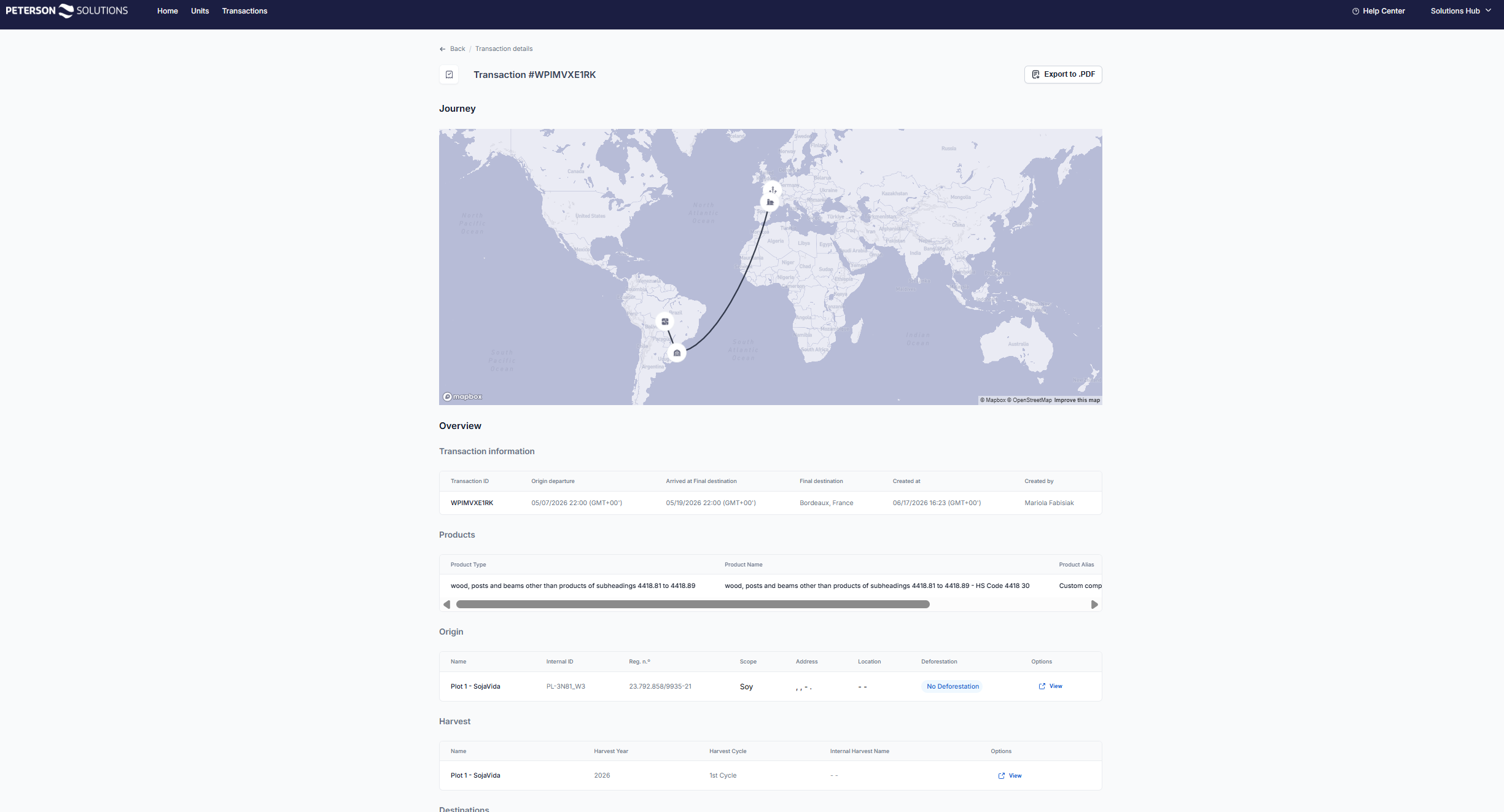View the Plot 1 - SojaVida harvest
The image size is (1504, 812).
pos(1010,776)
